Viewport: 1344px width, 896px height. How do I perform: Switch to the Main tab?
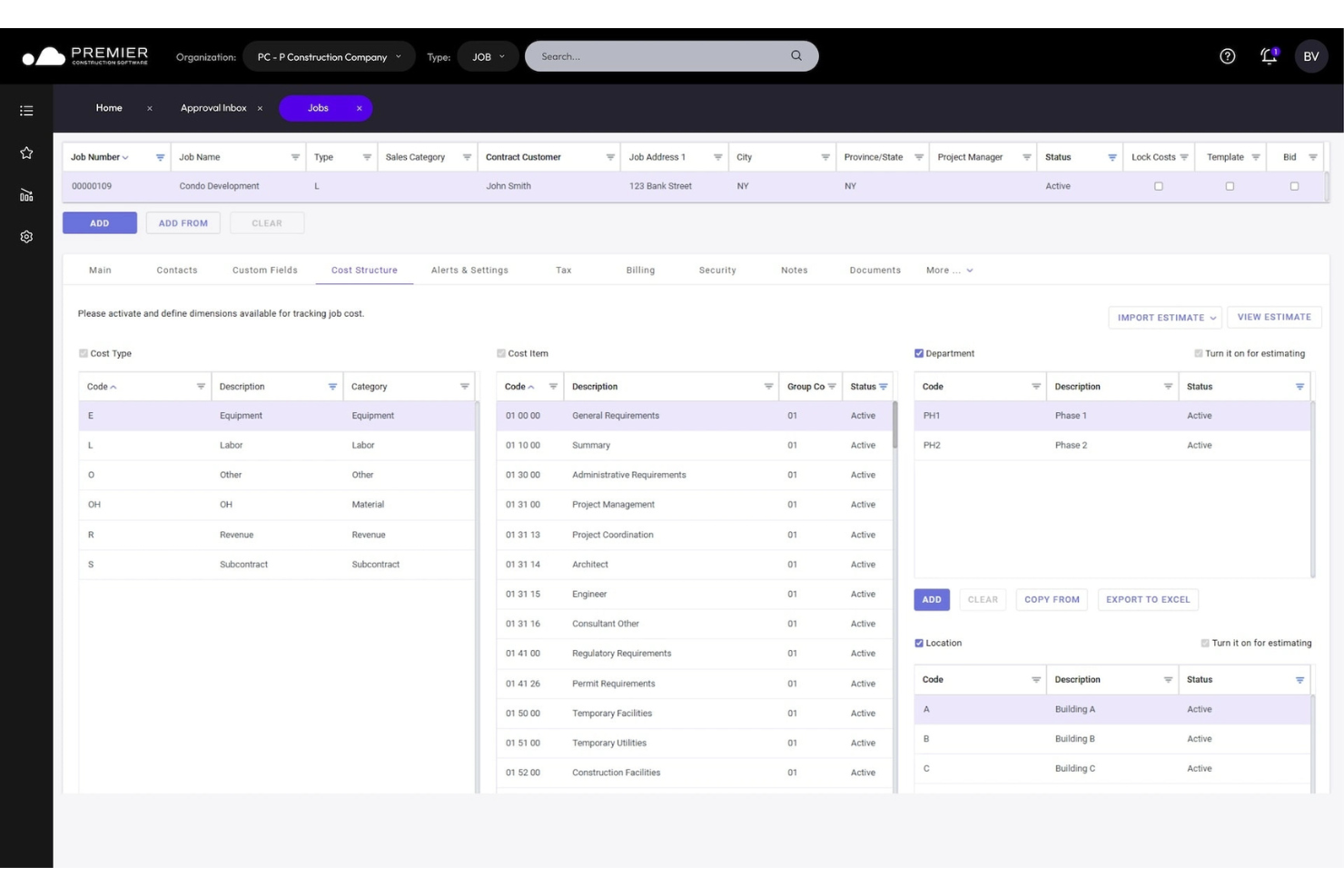[100, 271]
